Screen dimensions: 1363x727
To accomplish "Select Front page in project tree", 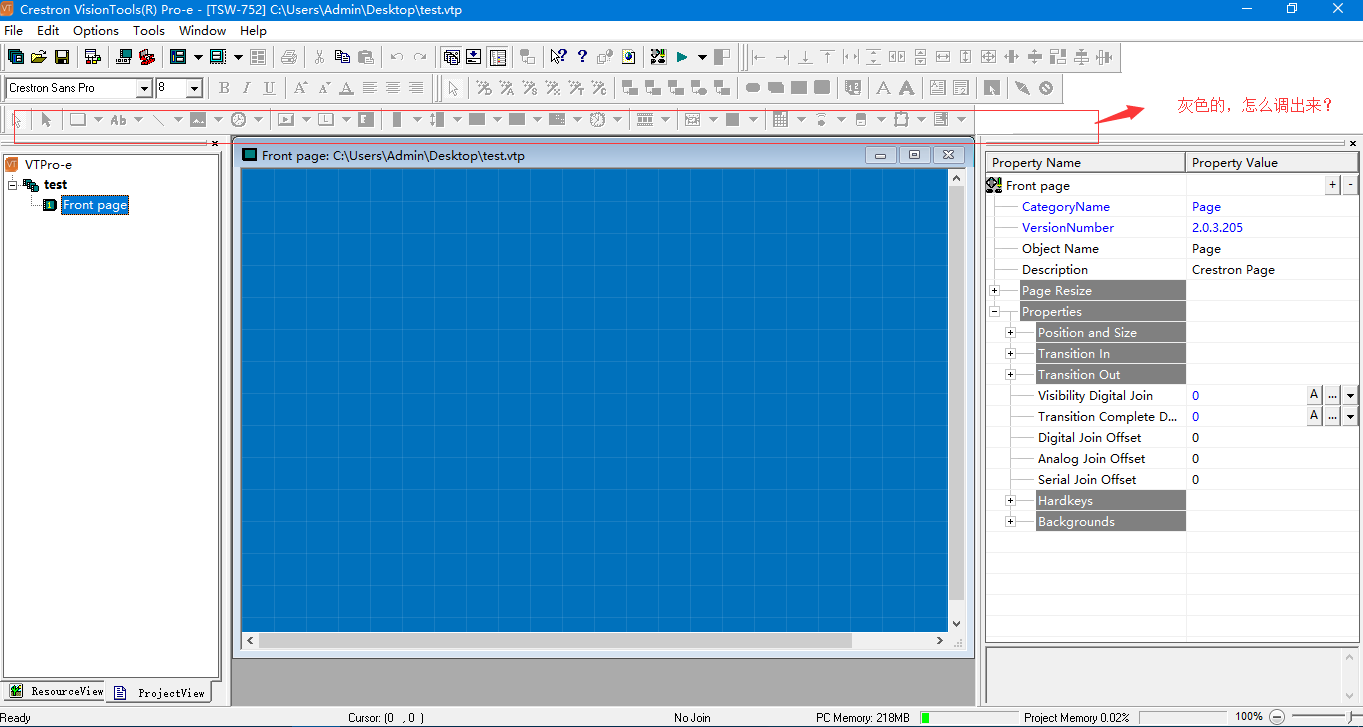I will pos(95,205).
